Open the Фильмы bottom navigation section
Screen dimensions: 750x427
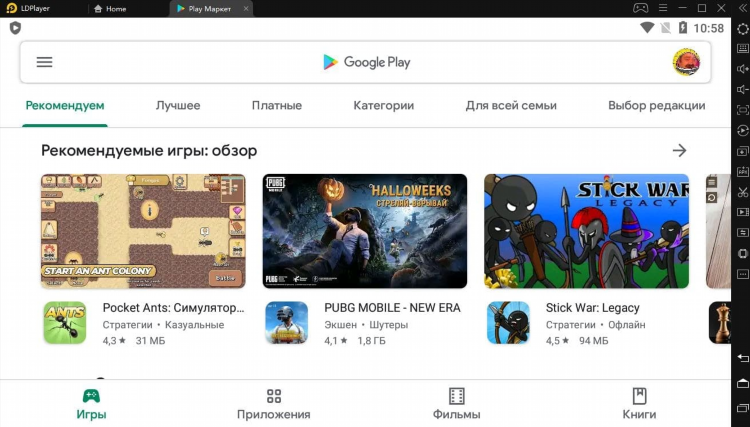[x=456, y=404]
